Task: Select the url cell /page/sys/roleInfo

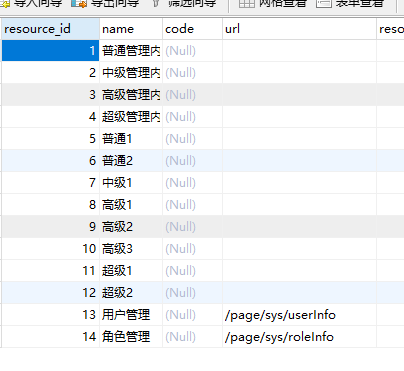Action: (299, 337)
